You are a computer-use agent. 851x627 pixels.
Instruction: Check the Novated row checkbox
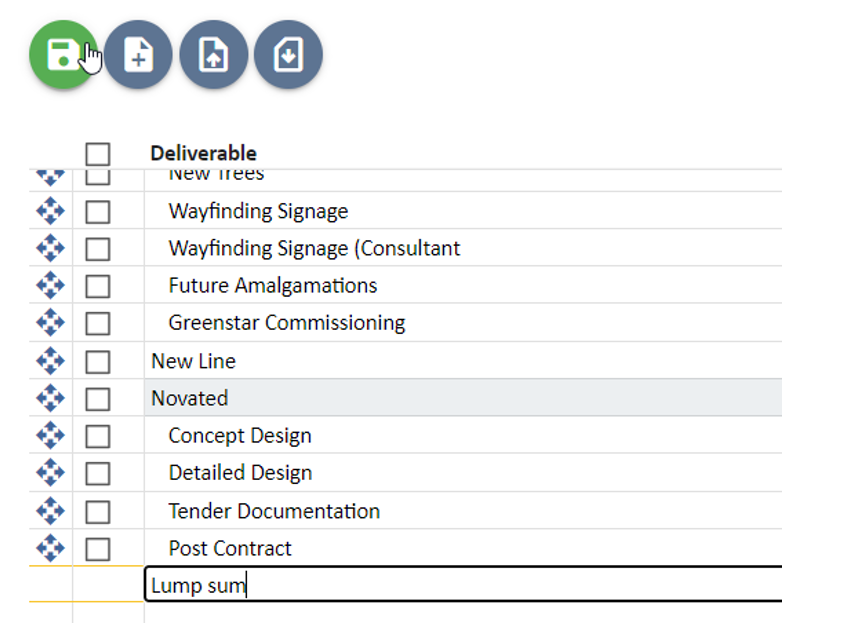tap(97, 397)
